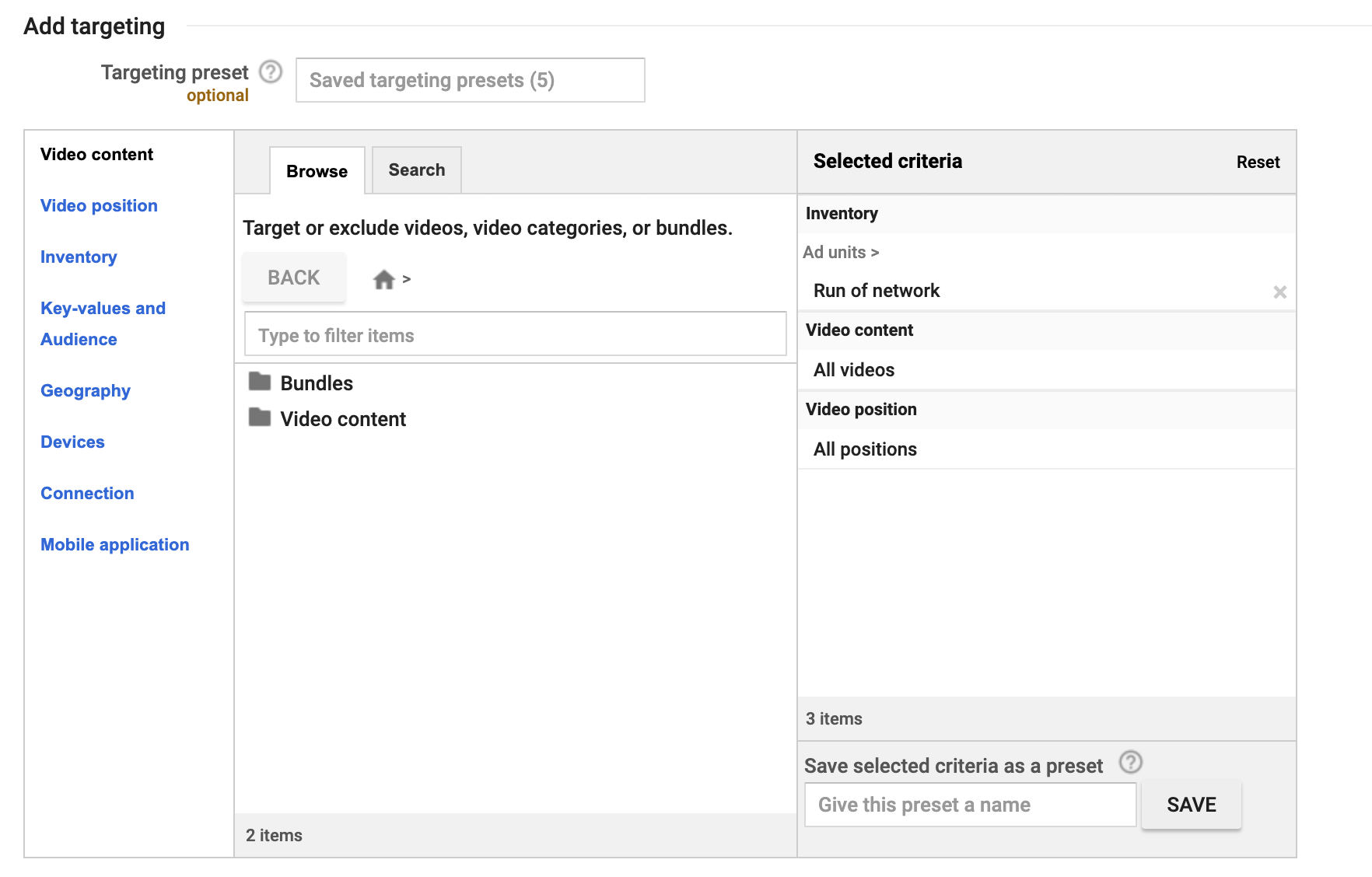The image size is (1372, 877).
Task: Expand the Ad units entry under Inventory
Action: 841,252
